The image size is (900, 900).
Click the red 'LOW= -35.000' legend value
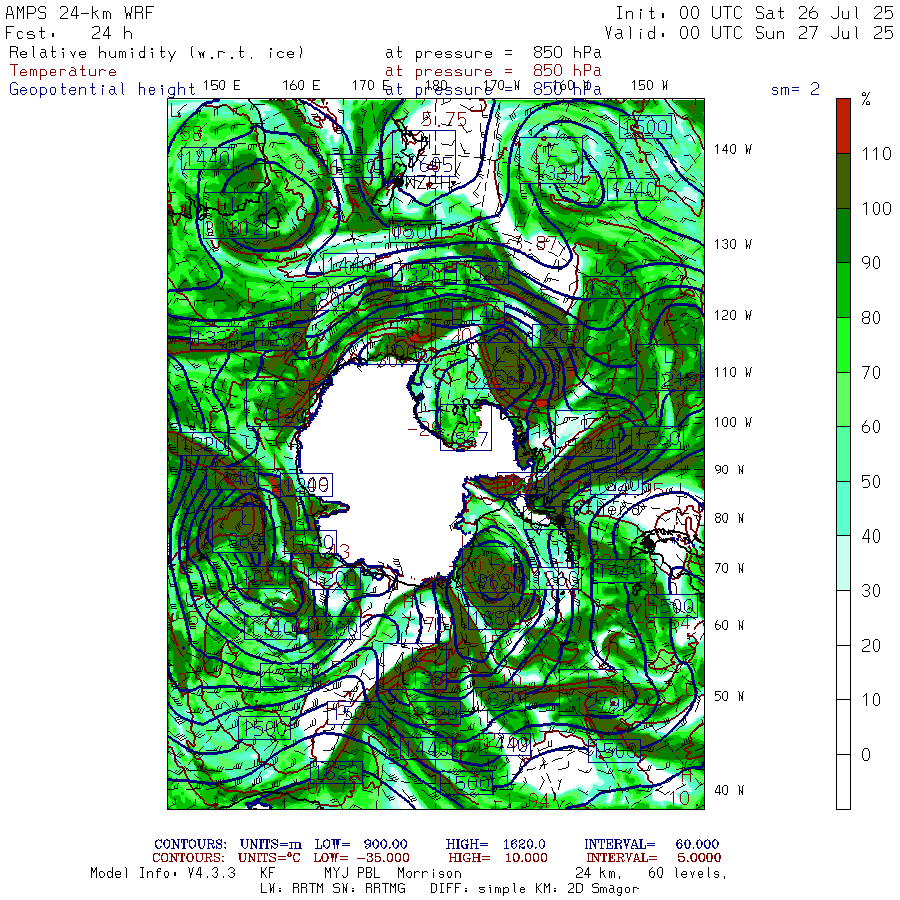[362, 858]
